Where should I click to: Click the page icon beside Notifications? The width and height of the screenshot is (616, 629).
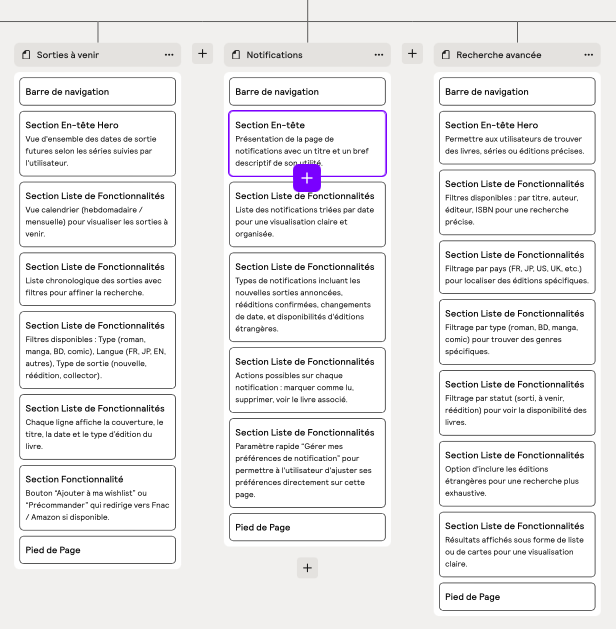[x=236, y=55]
